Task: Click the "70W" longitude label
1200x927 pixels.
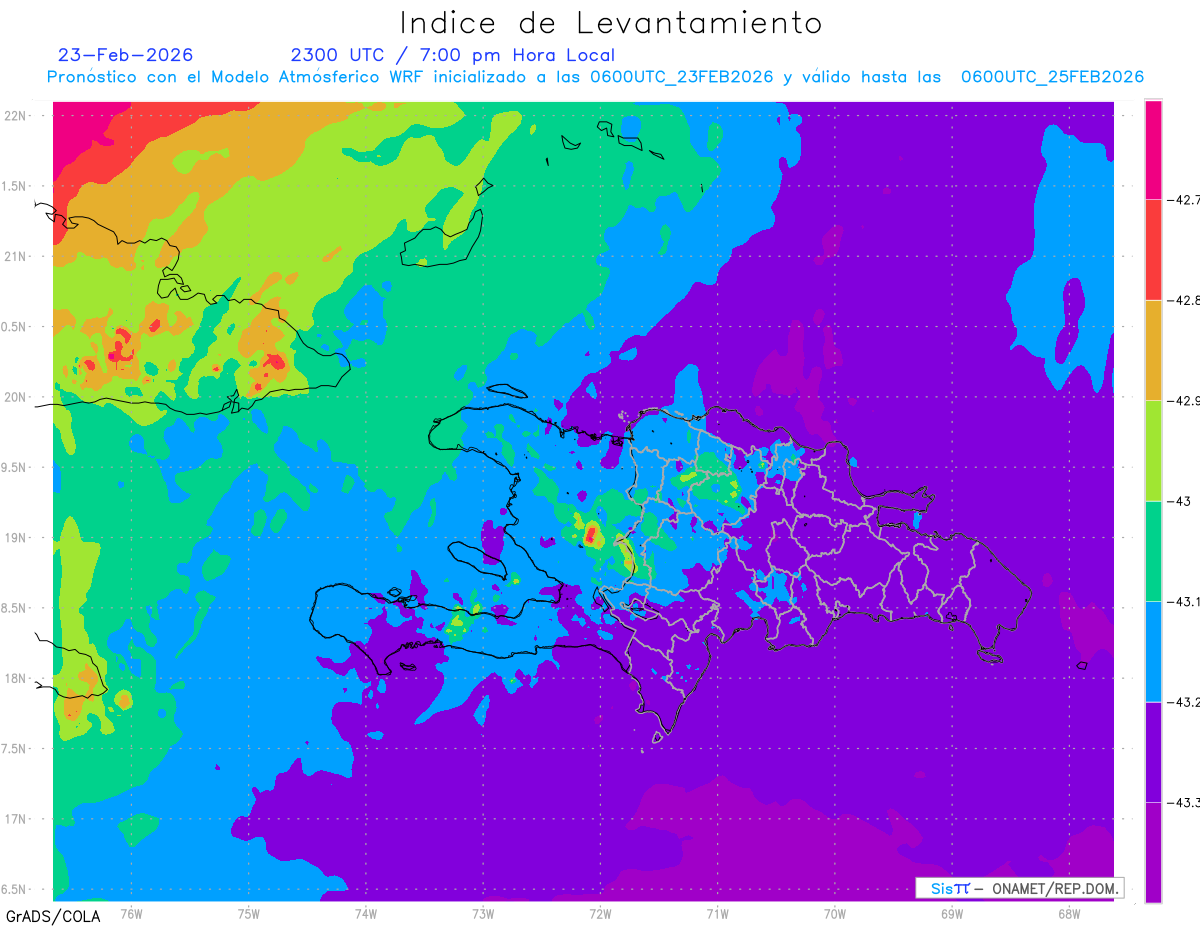Action: [x=835, y=913]
